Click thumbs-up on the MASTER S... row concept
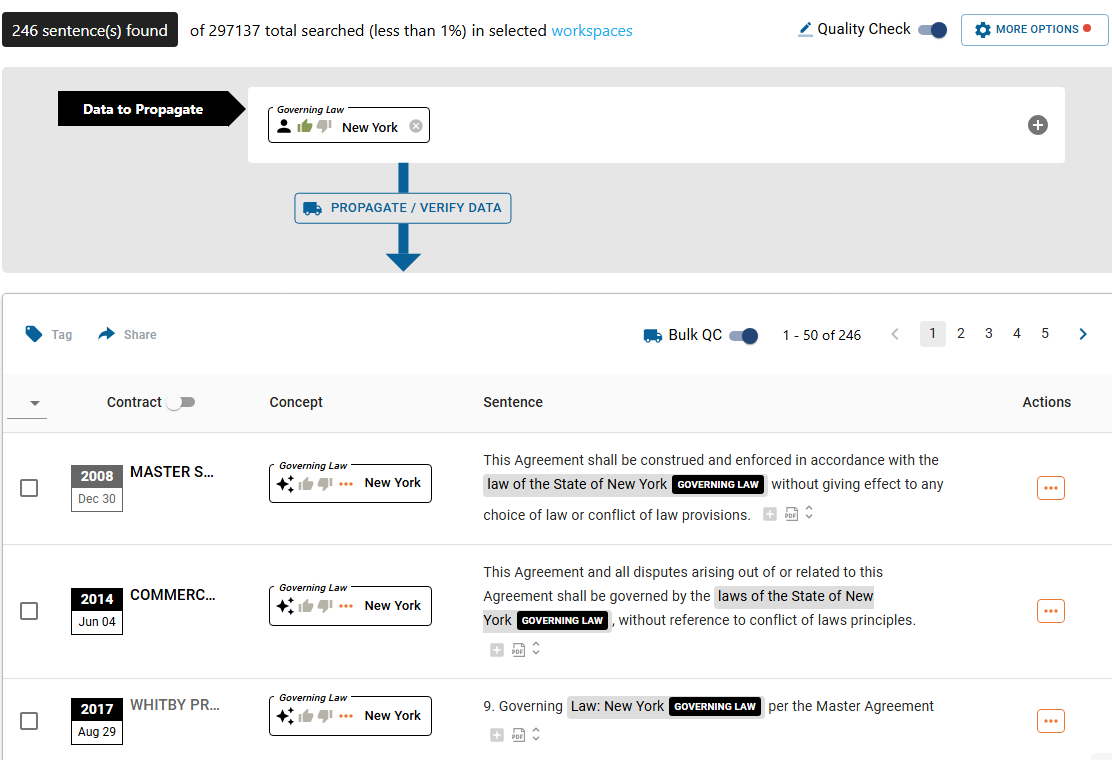The image size is (1112, 760). coord(306,483)
